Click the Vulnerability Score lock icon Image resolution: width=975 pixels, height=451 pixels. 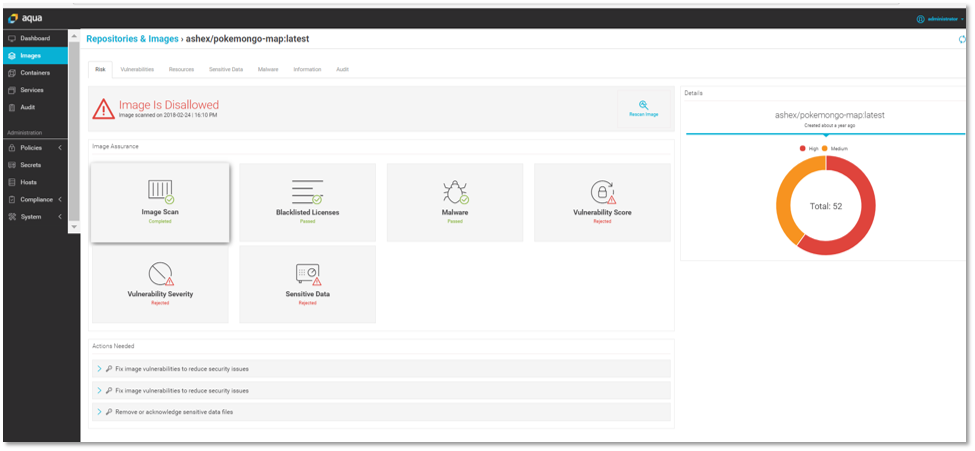pos(602,192)
